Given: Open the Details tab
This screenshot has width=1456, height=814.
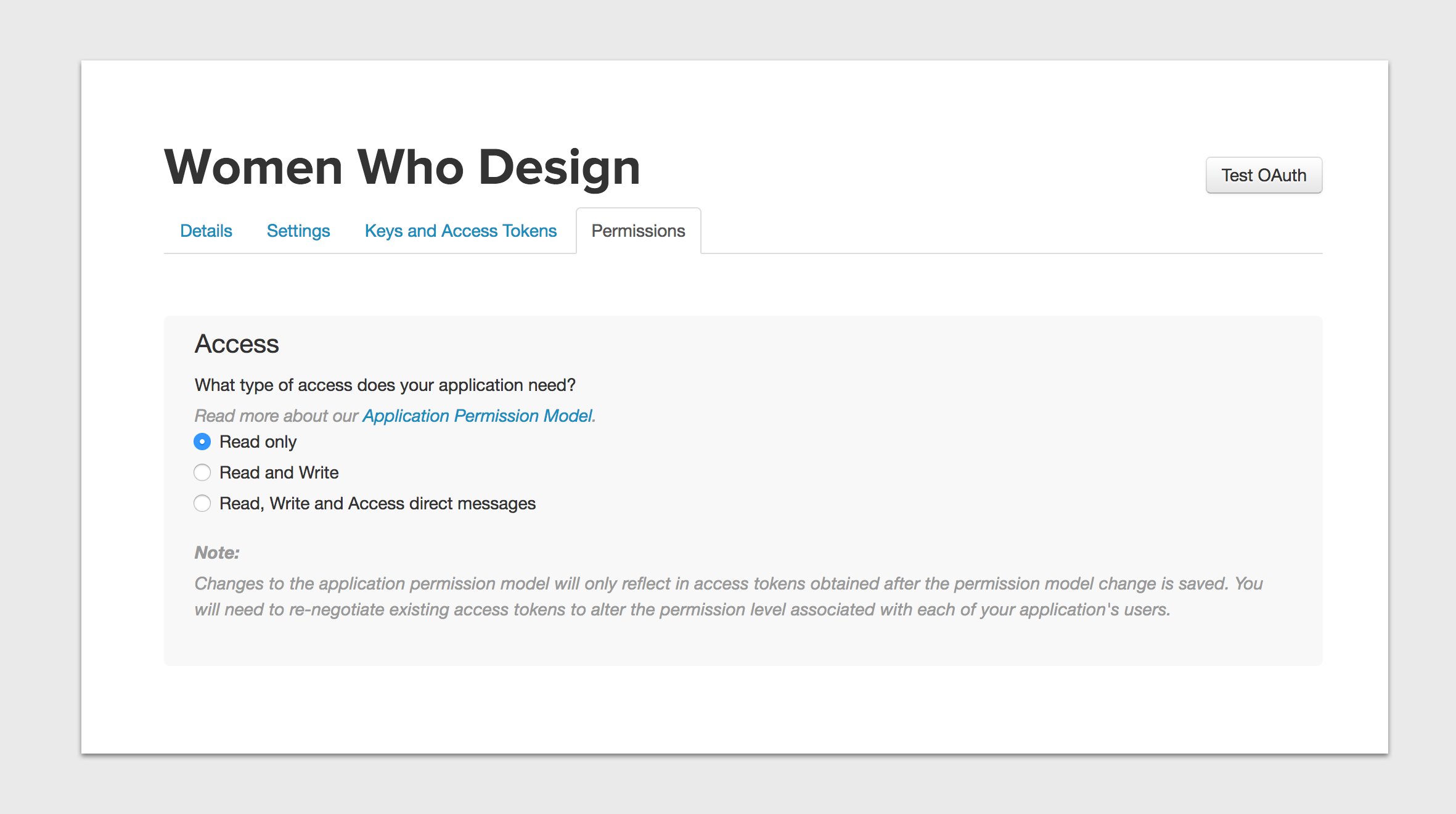Looking at the screenshot, I should [x=206, y=231].
